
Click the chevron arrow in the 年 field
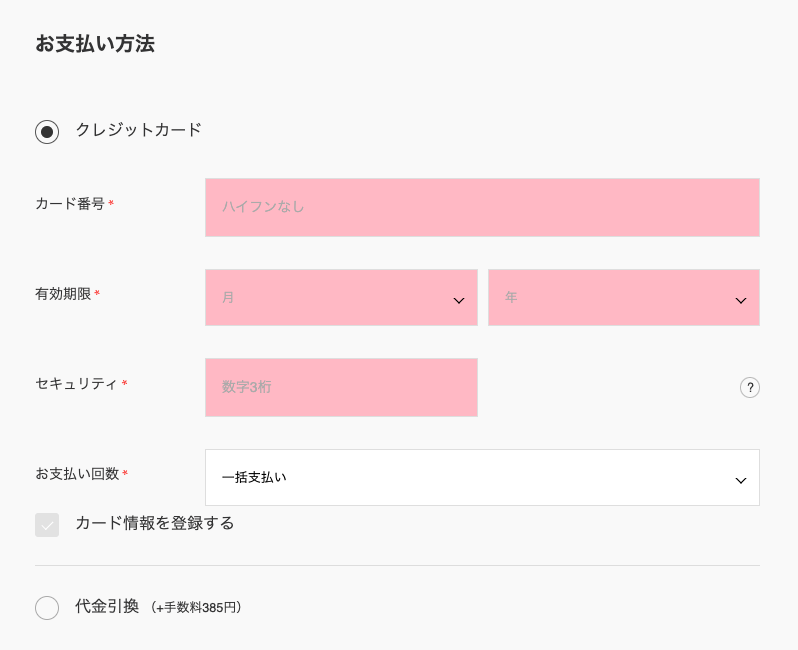pyautogui.click(x=741, y=300)
